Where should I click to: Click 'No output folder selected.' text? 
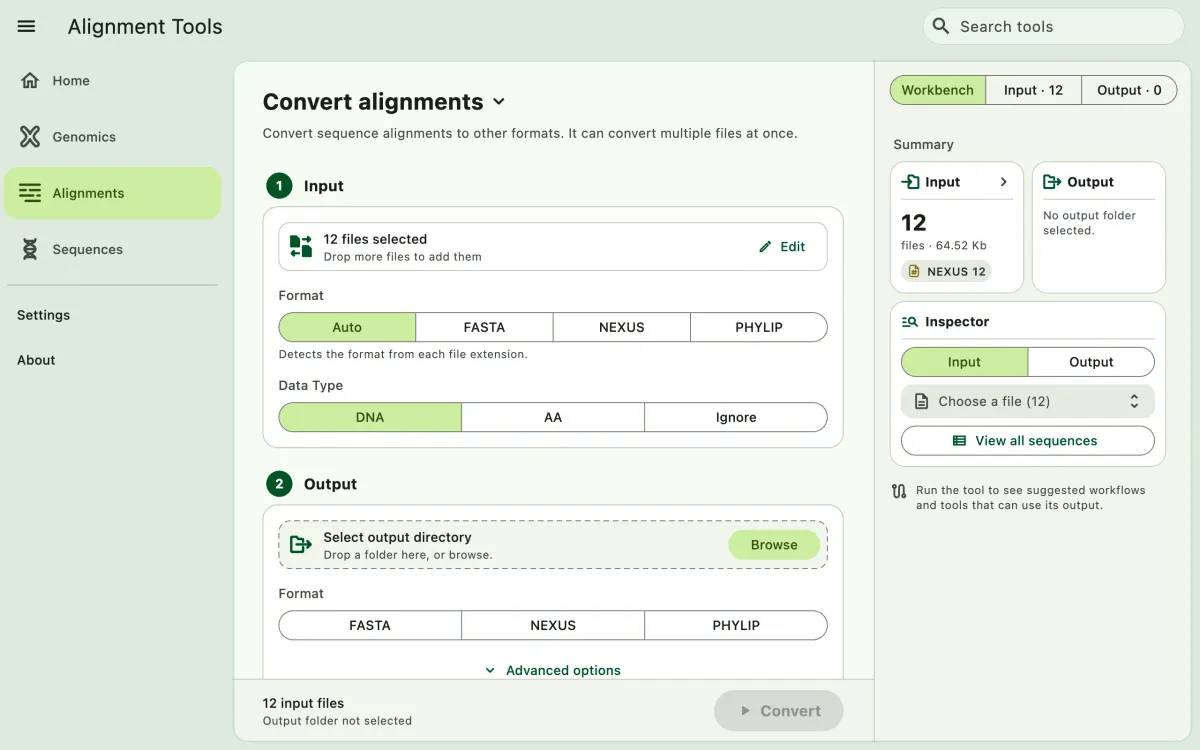click(1090, 223)
